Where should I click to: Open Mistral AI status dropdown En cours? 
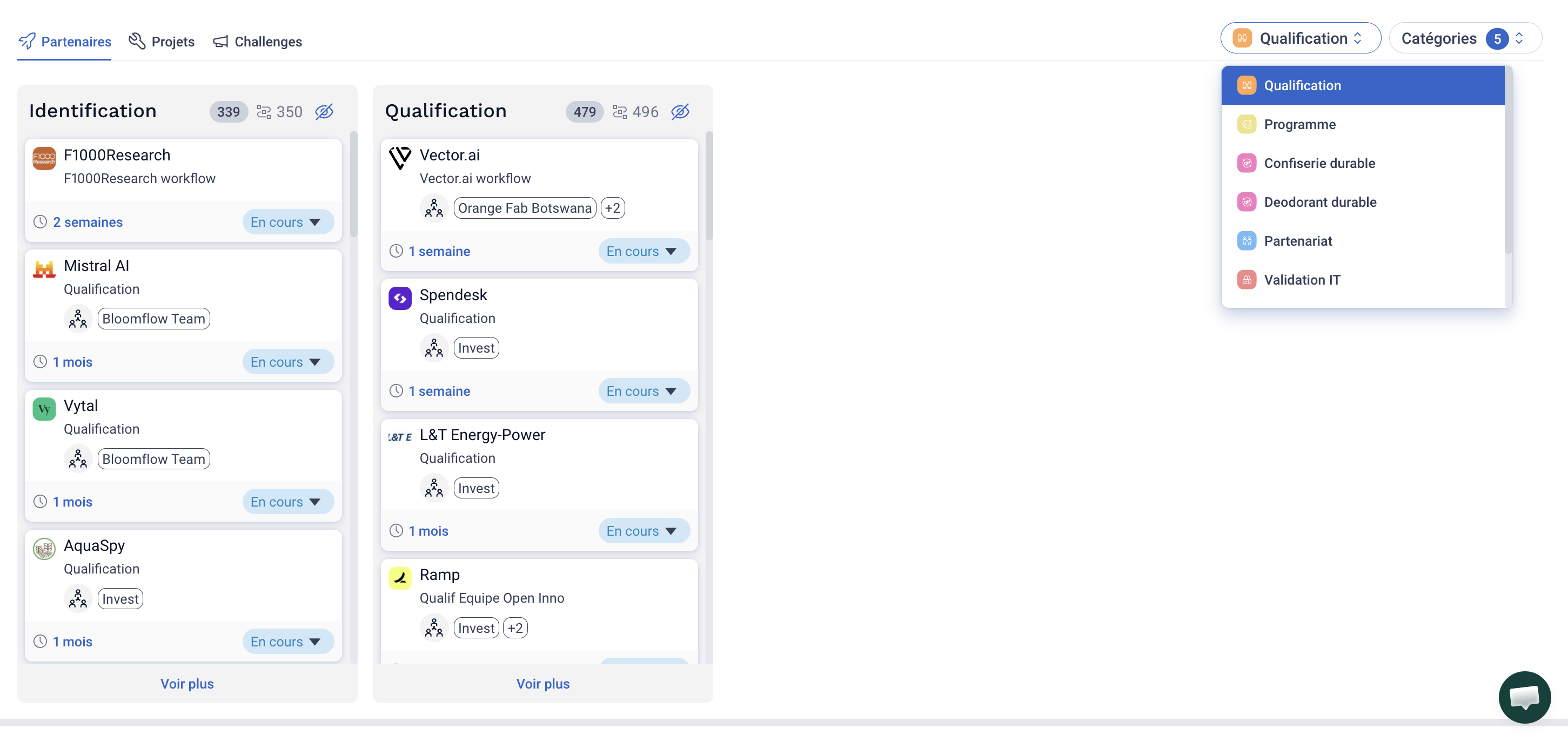point(288,362)
